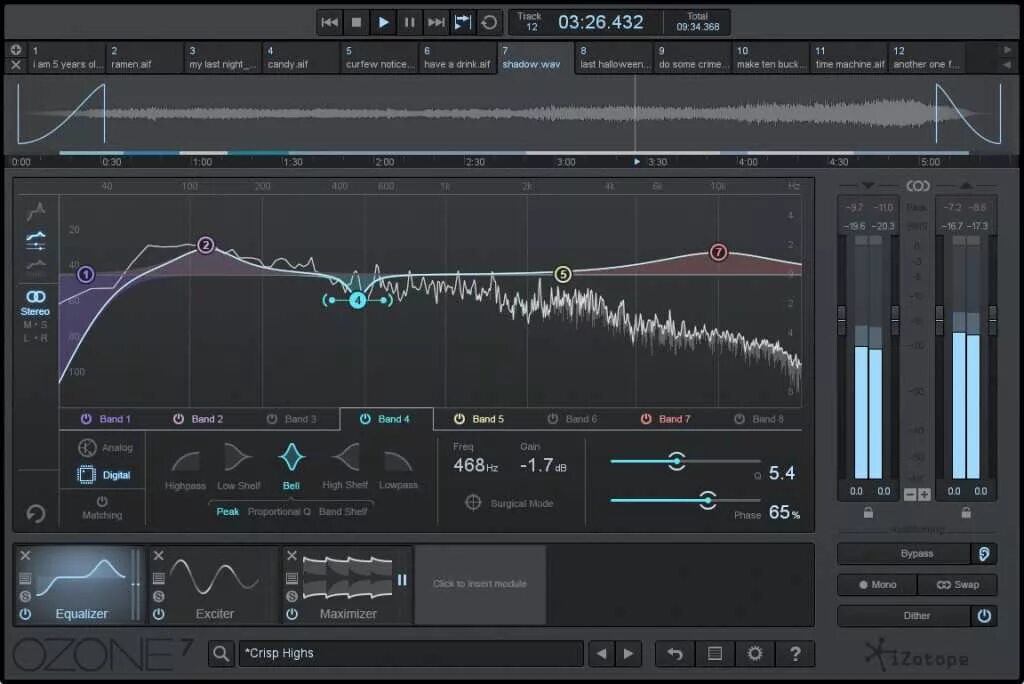This screenshot has height=684, width=1024.
Task: Toggle the loop playback icon
Action: tap(462, 22)
